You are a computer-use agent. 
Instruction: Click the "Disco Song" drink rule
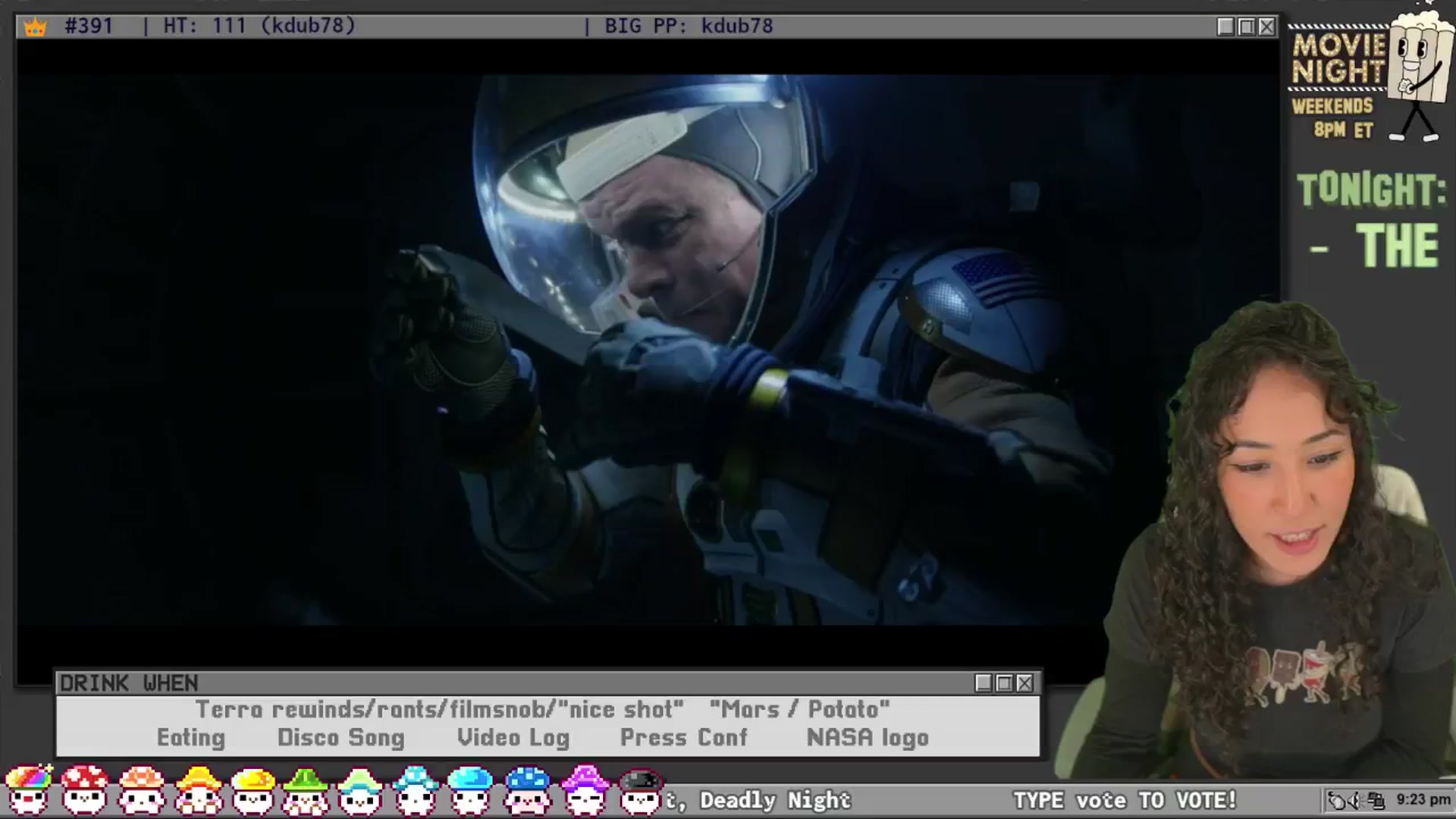341,738
